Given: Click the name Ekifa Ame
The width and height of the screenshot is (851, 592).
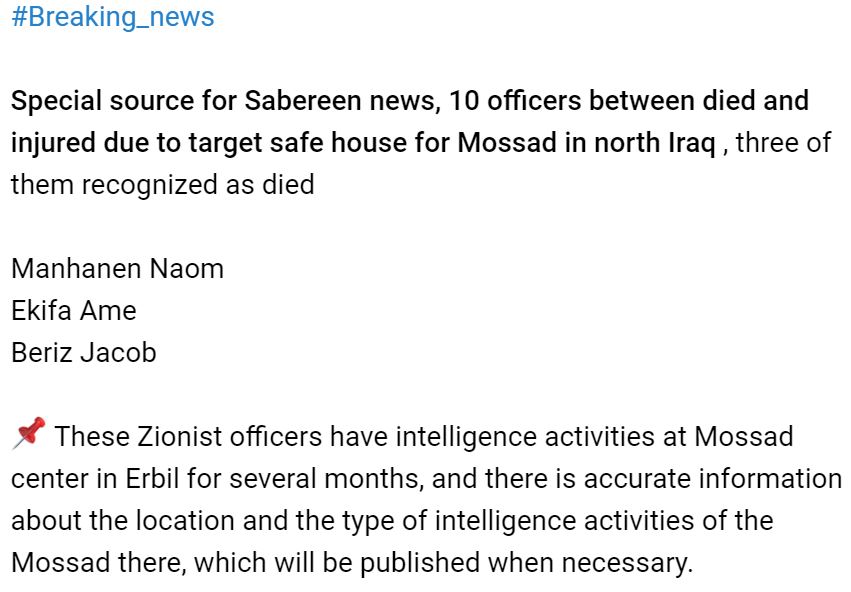Looking at the screenshot, I should click(73, 311).
